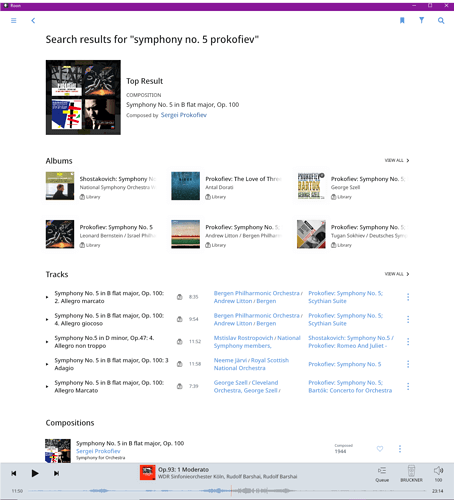
Task: Open the bookmarks icon
Action: (x=402, y=21)
